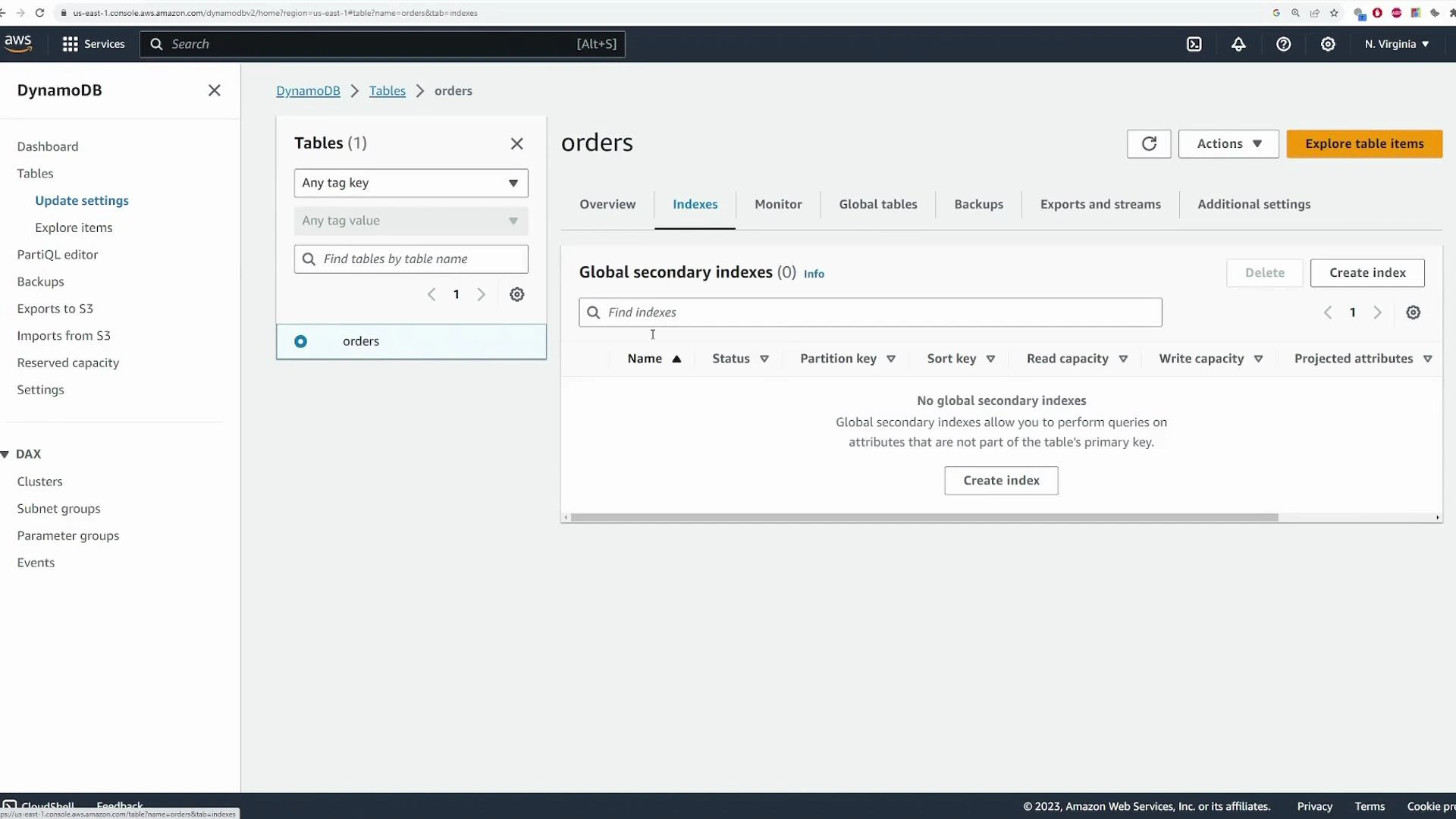Select the orders table radio button
1456x819 pixels.
coord(300,341)
